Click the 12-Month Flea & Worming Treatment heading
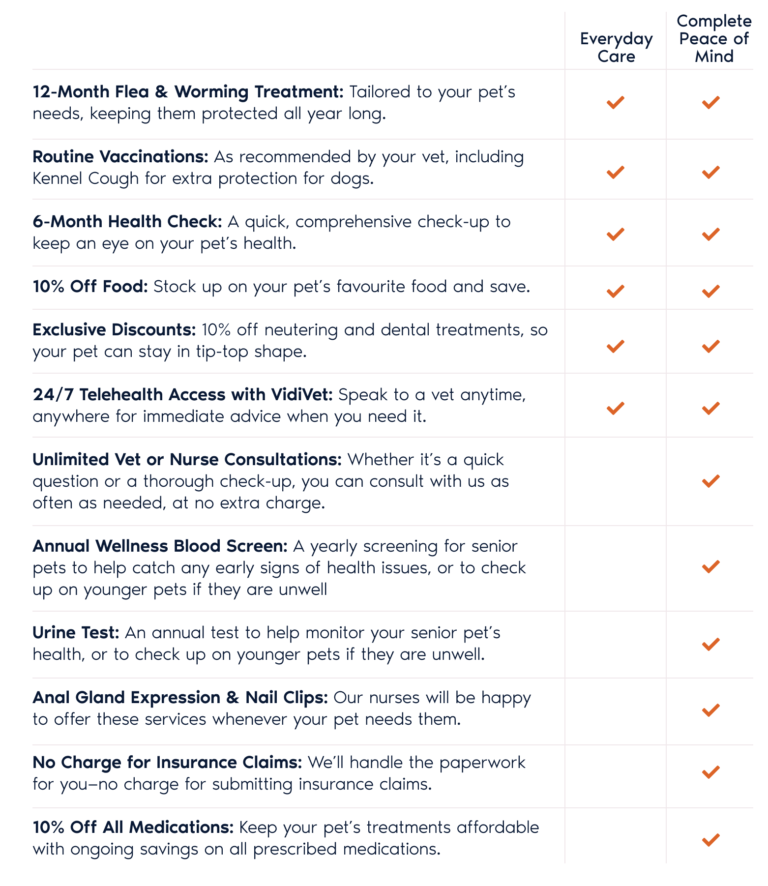 click(x=187, y=92)
